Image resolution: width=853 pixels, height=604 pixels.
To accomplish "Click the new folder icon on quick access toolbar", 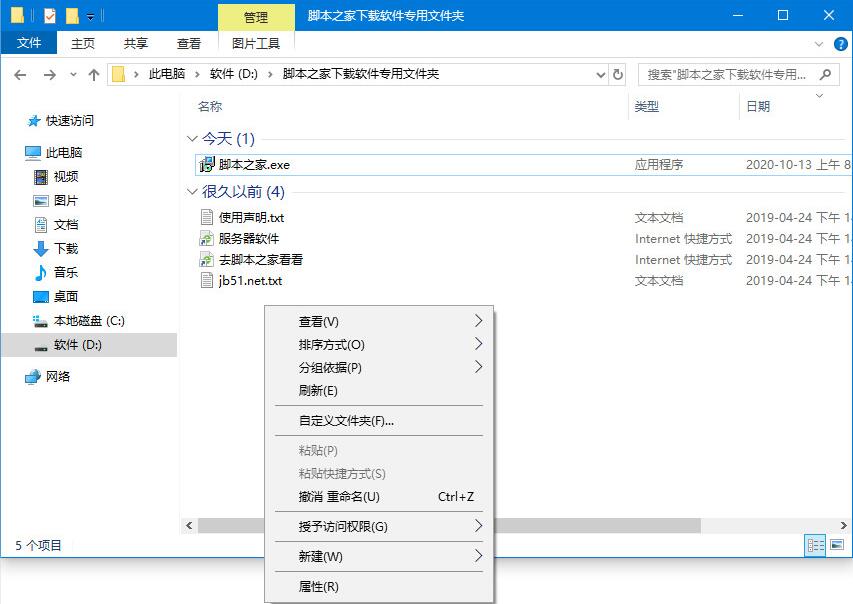I will 72,14.
